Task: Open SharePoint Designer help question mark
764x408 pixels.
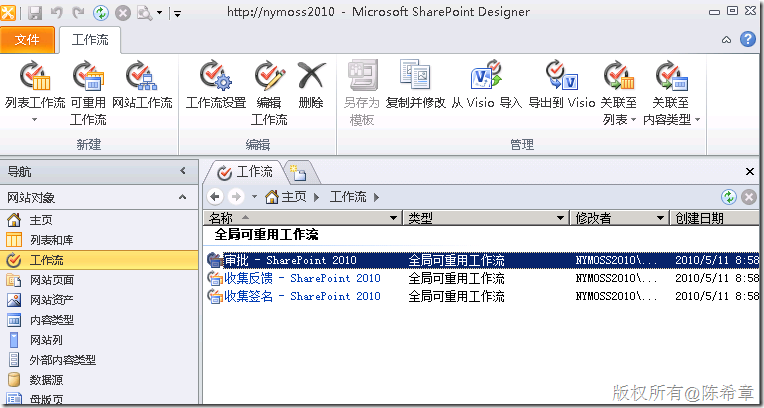Action: [748, 39]
